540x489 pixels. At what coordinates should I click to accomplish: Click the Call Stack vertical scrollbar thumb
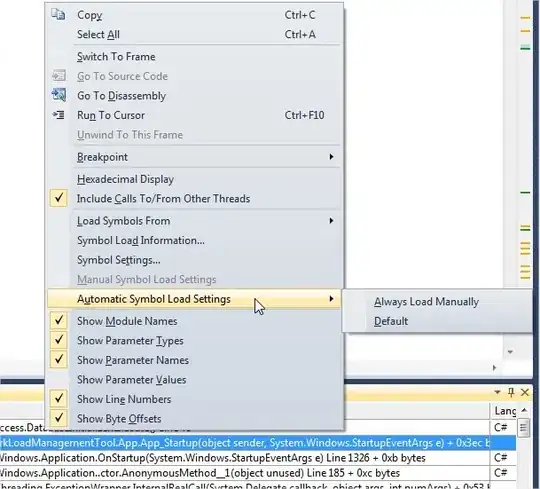[524, 428]
